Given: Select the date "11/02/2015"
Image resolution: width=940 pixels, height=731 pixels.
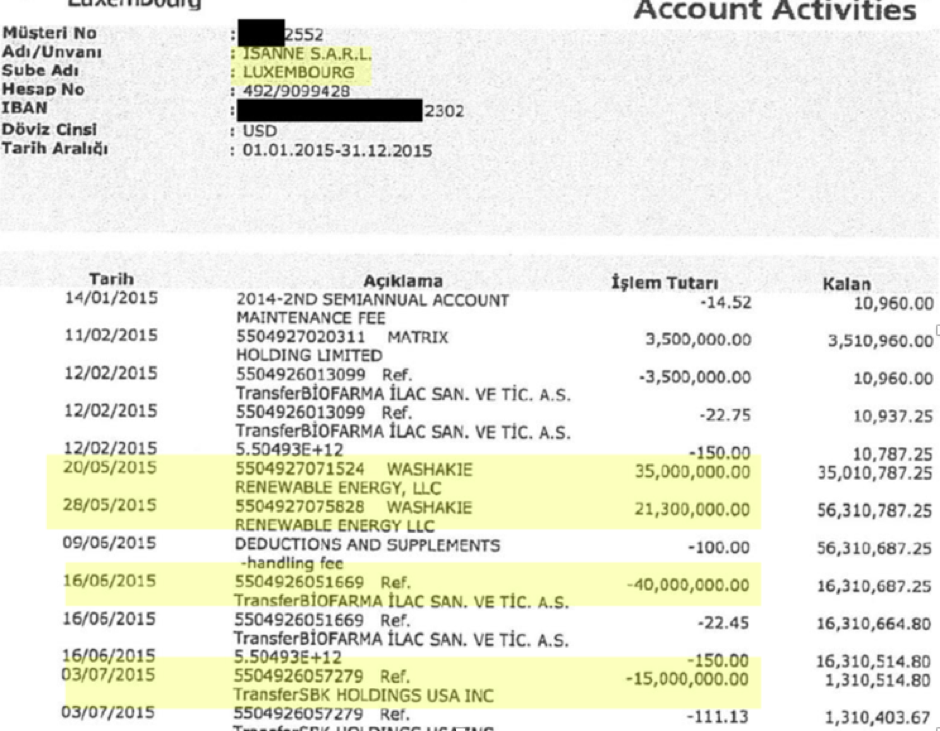Looking at the screenshot, I should 112,335.
